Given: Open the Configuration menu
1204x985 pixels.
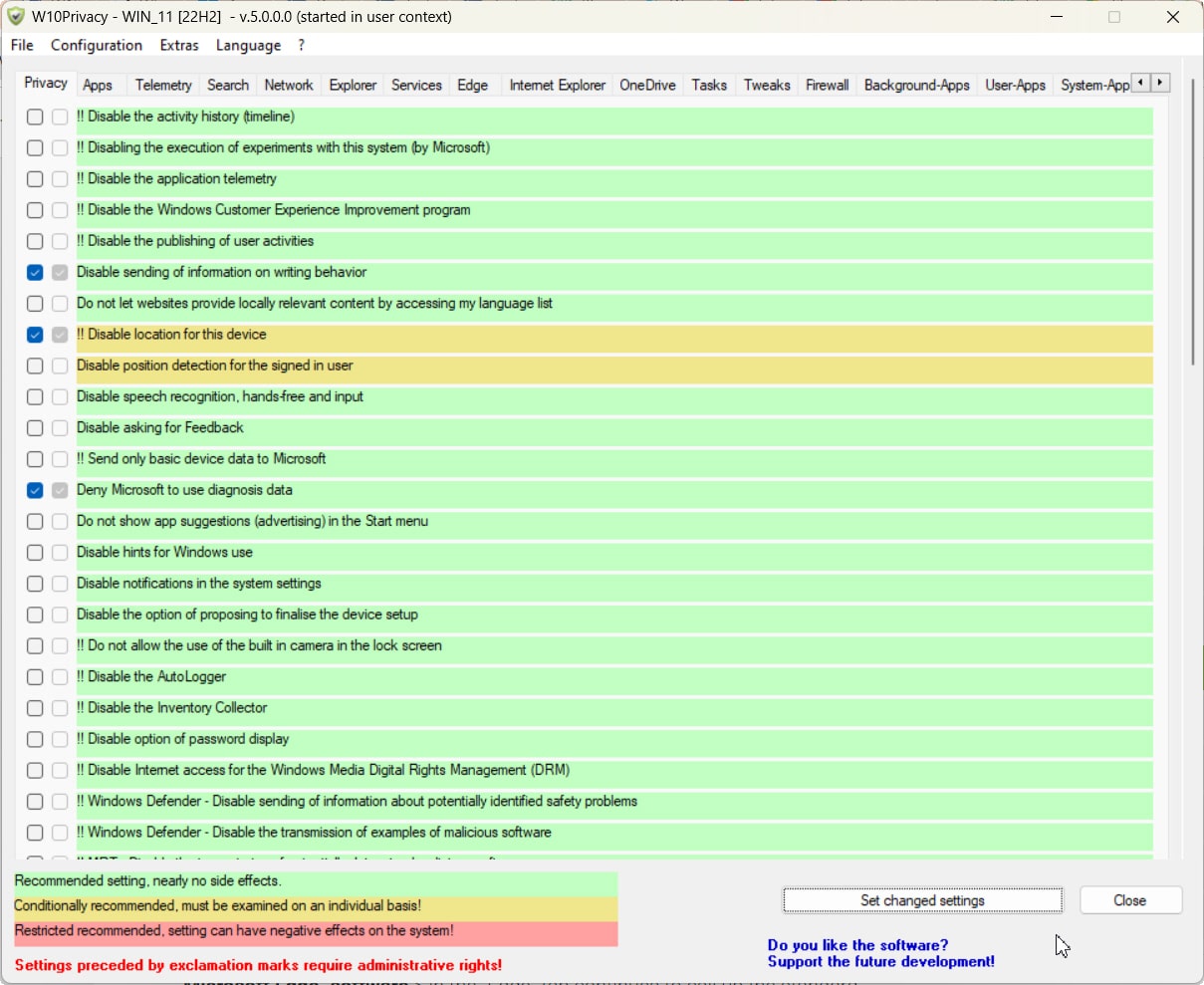Looking at the screenshot, I should [x=97, y=46].
